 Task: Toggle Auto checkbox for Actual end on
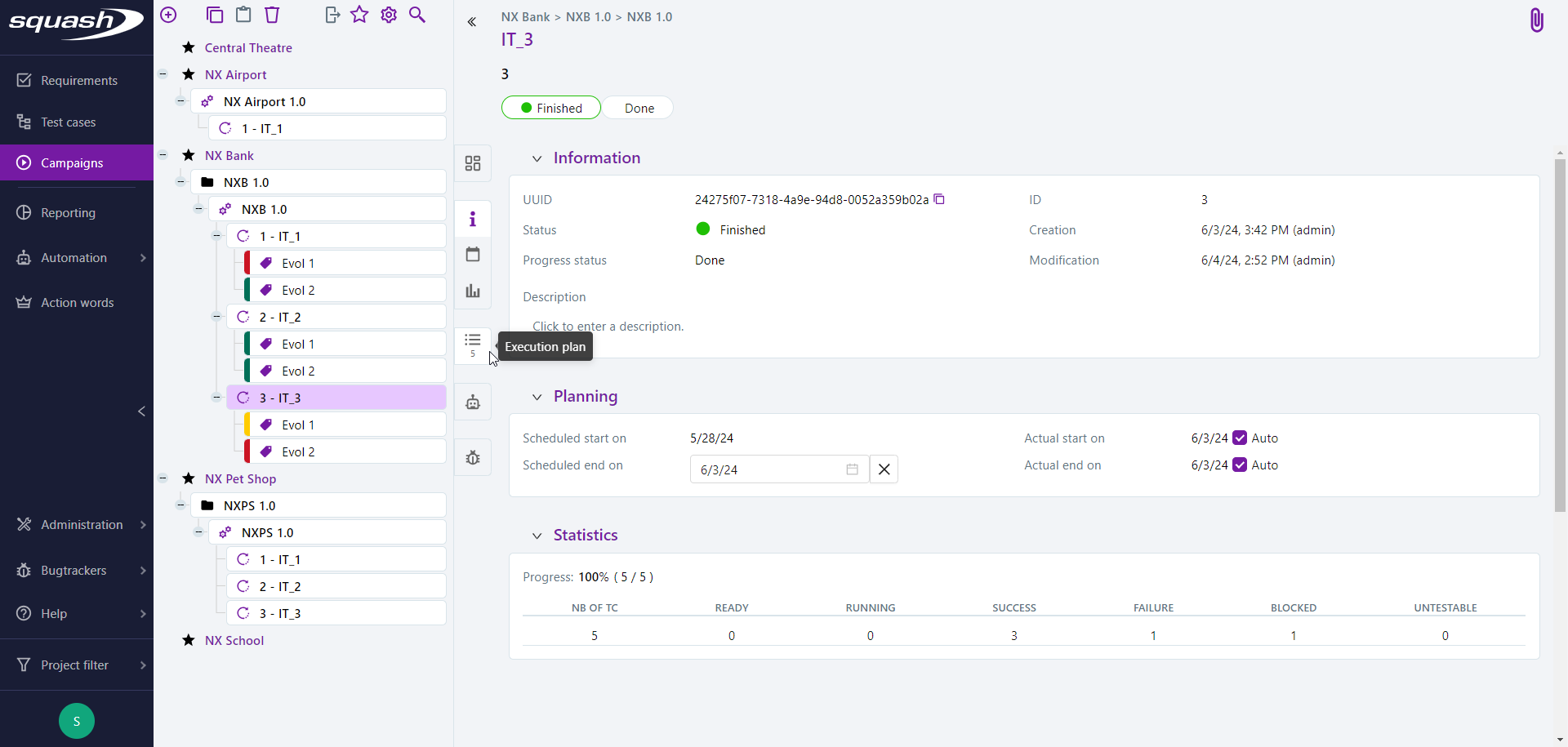point(1240,465)
